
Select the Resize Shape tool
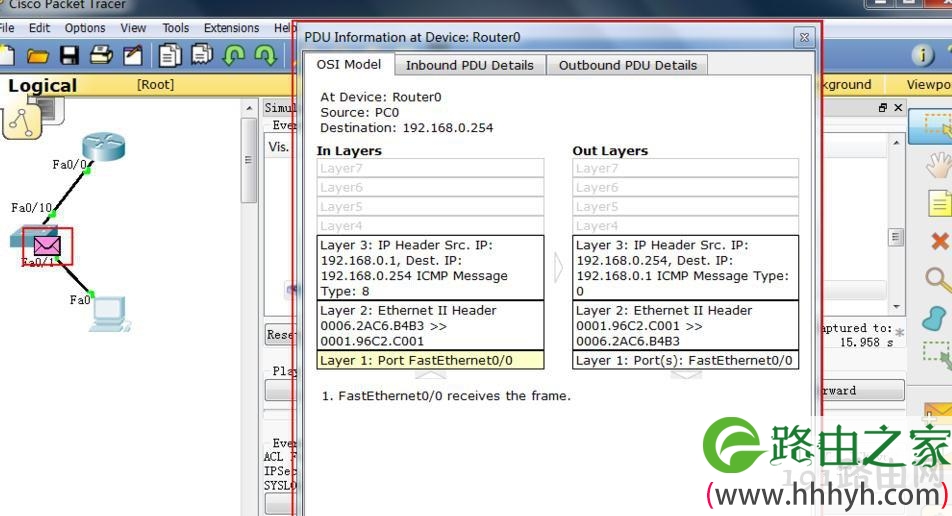click(x=937, y=355)
